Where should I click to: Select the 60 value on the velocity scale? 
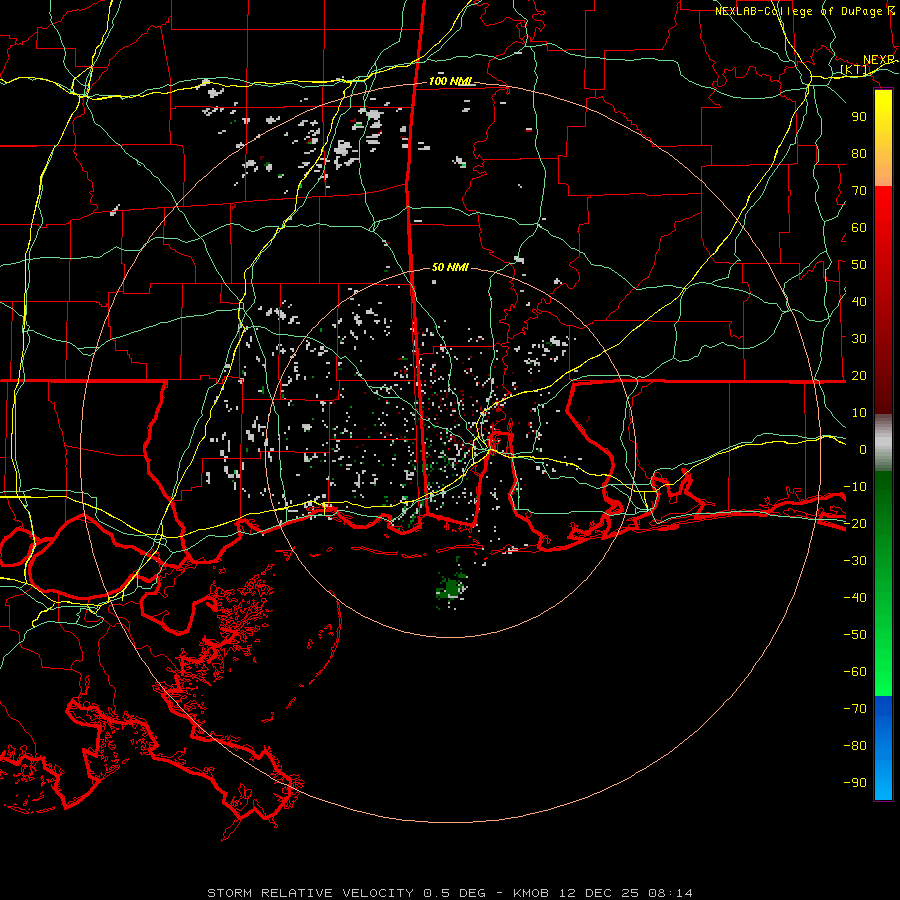click(859, 227)
